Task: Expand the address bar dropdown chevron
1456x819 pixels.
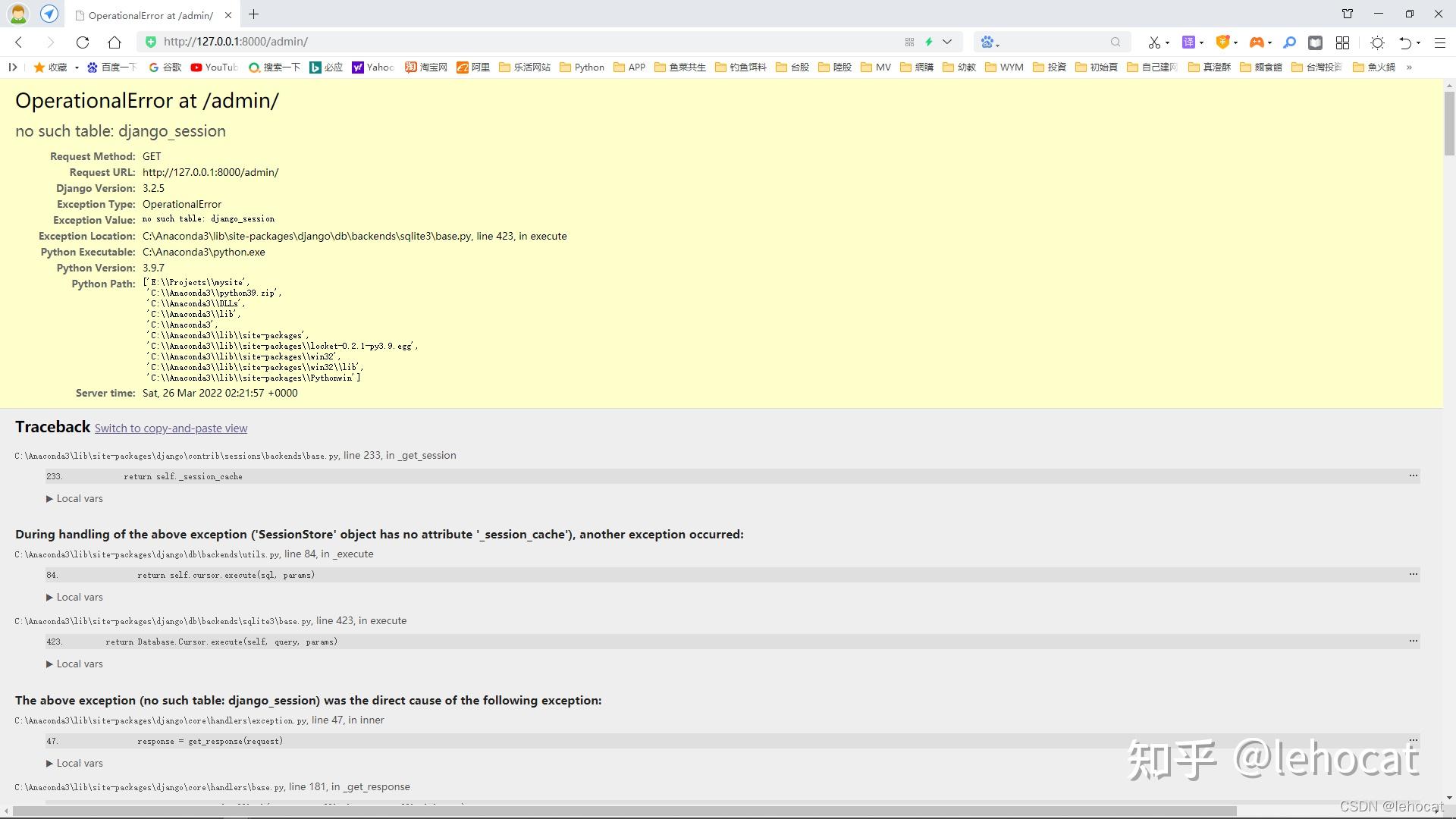Action: (947, 42)
